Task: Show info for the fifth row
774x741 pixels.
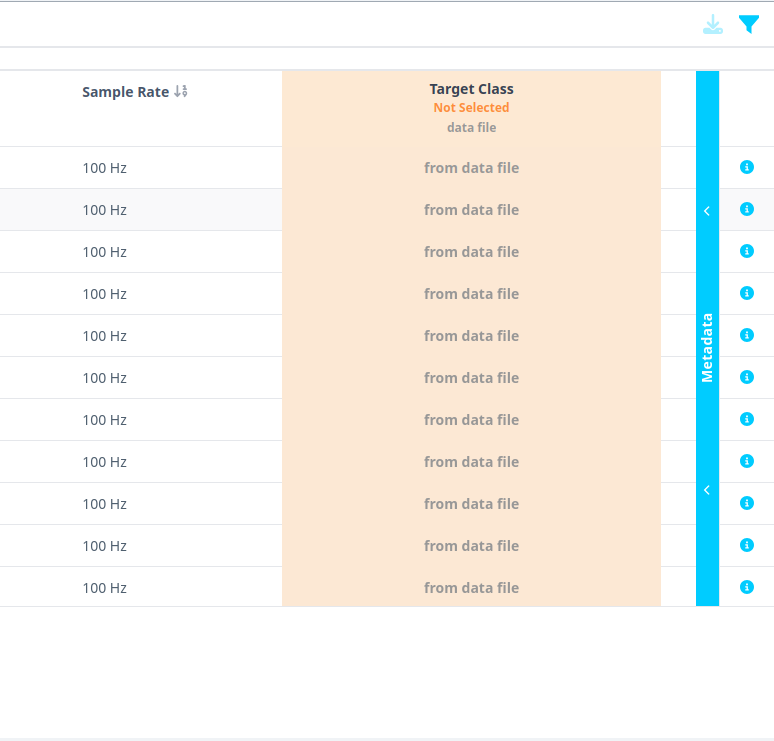Action: pyautogui.click(x=746, y=335)
